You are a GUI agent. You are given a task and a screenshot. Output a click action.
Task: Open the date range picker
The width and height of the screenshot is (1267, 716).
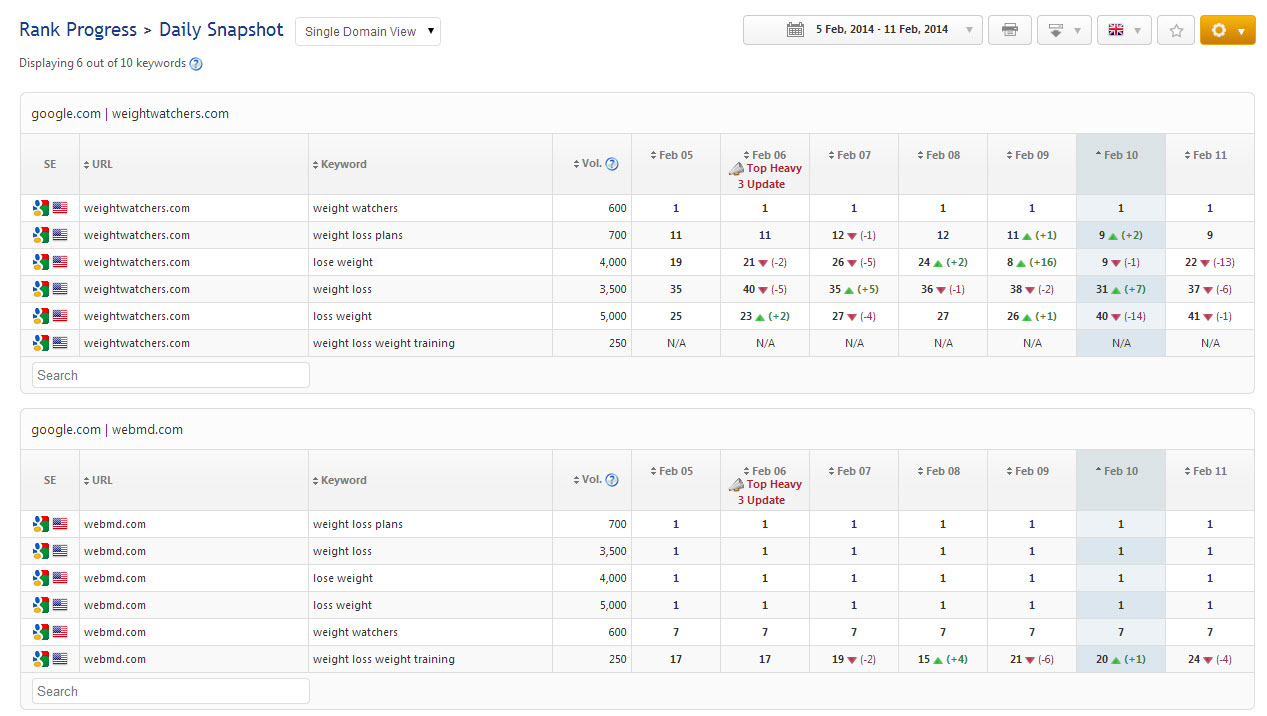point(862,30)
